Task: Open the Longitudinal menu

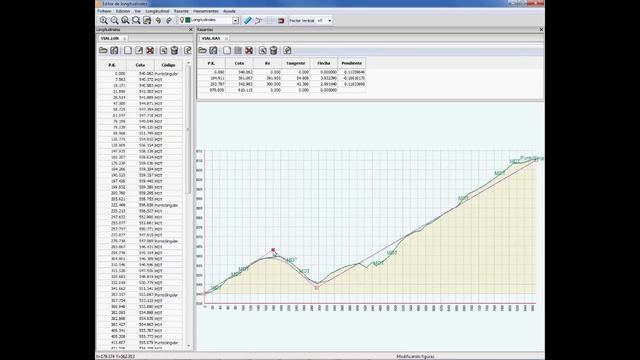Action: point(157,11)
